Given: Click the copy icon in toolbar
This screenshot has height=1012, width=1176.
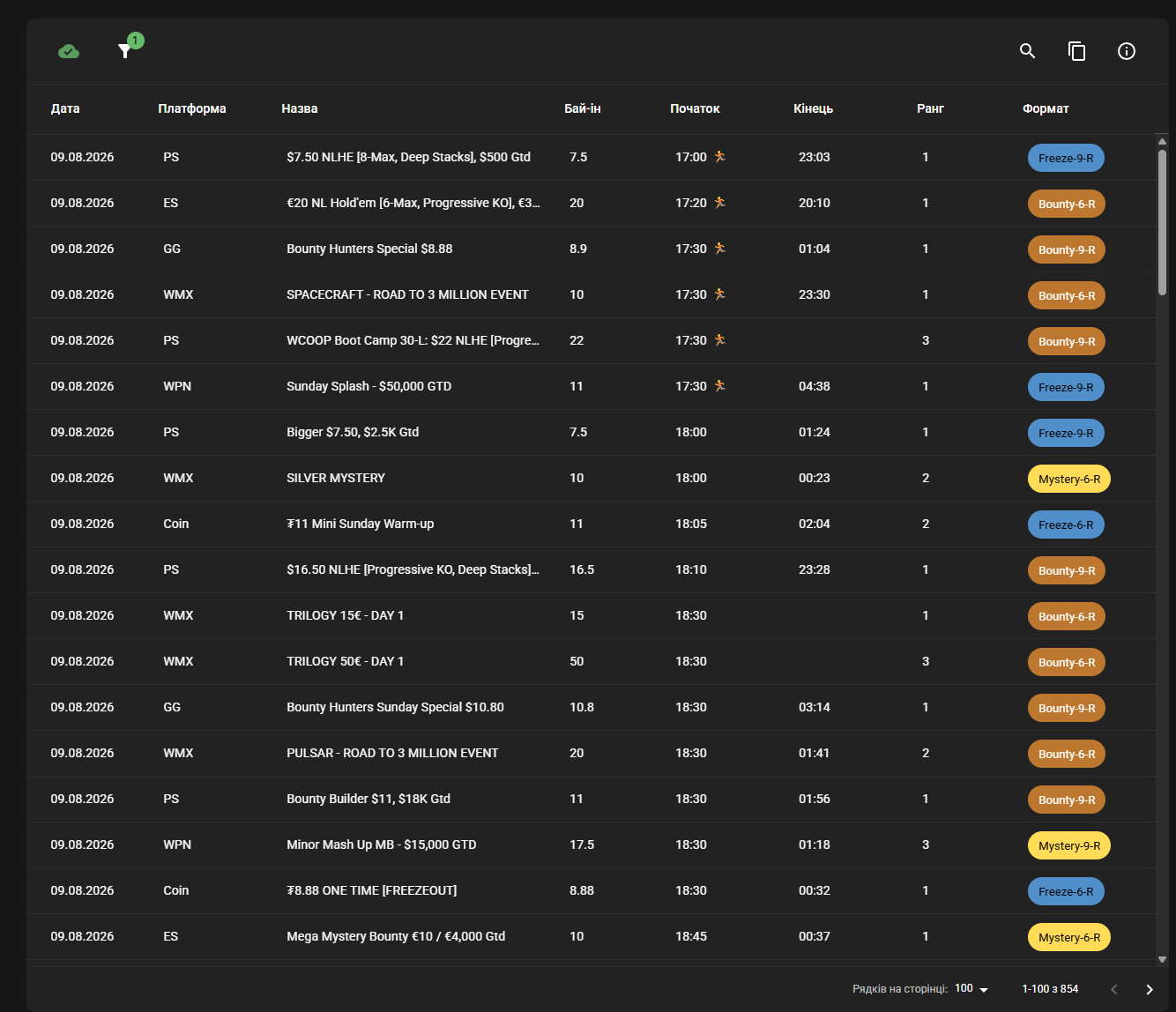Looking at the screenshot, I should (x=1076, y=51).
